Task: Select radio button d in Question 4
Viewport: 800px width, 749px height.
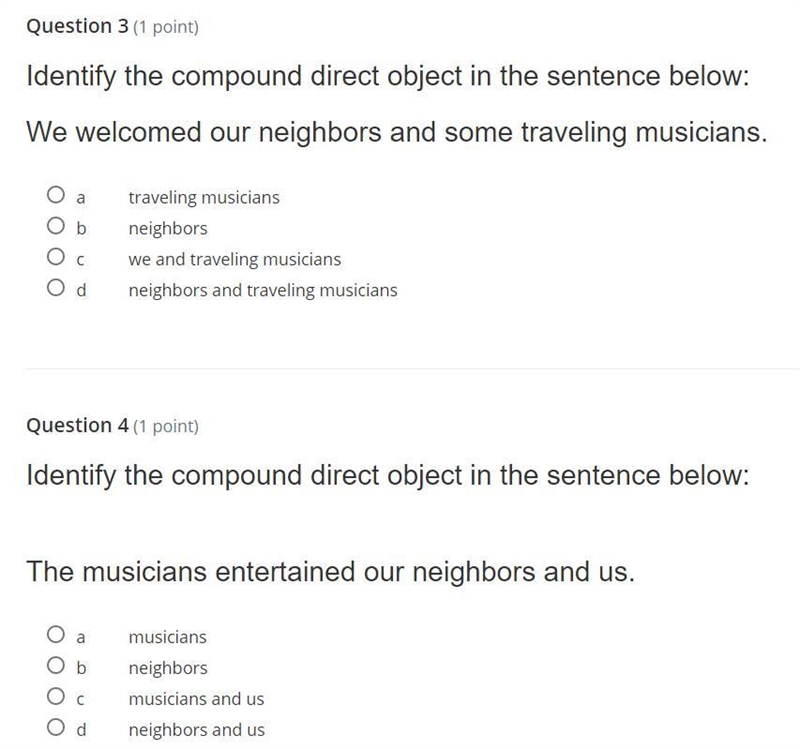Action: (56, 727)
